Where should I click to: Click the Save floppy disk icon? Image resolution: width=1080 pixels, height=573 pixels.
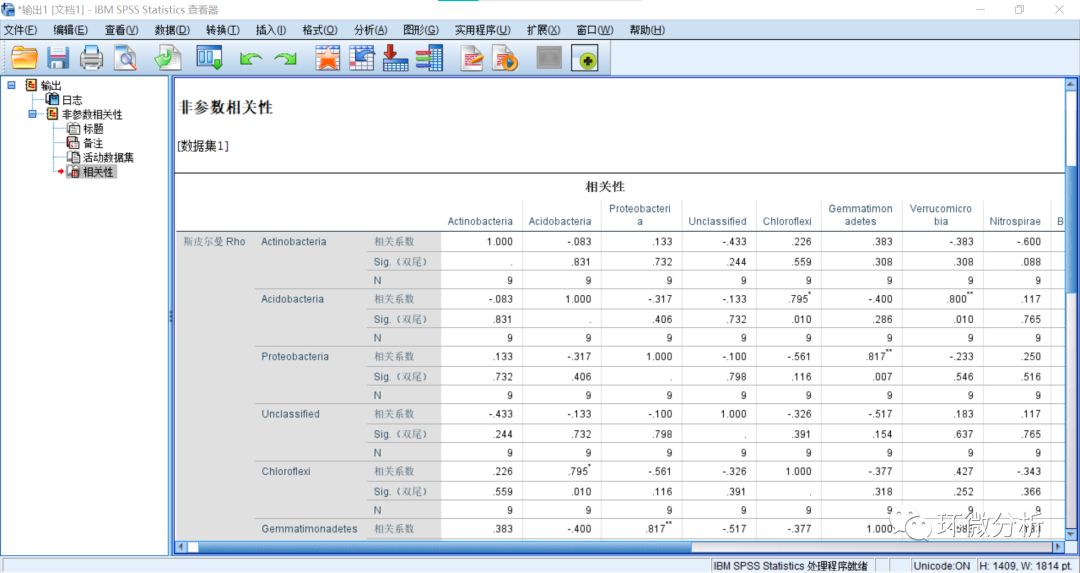(58, 58)
